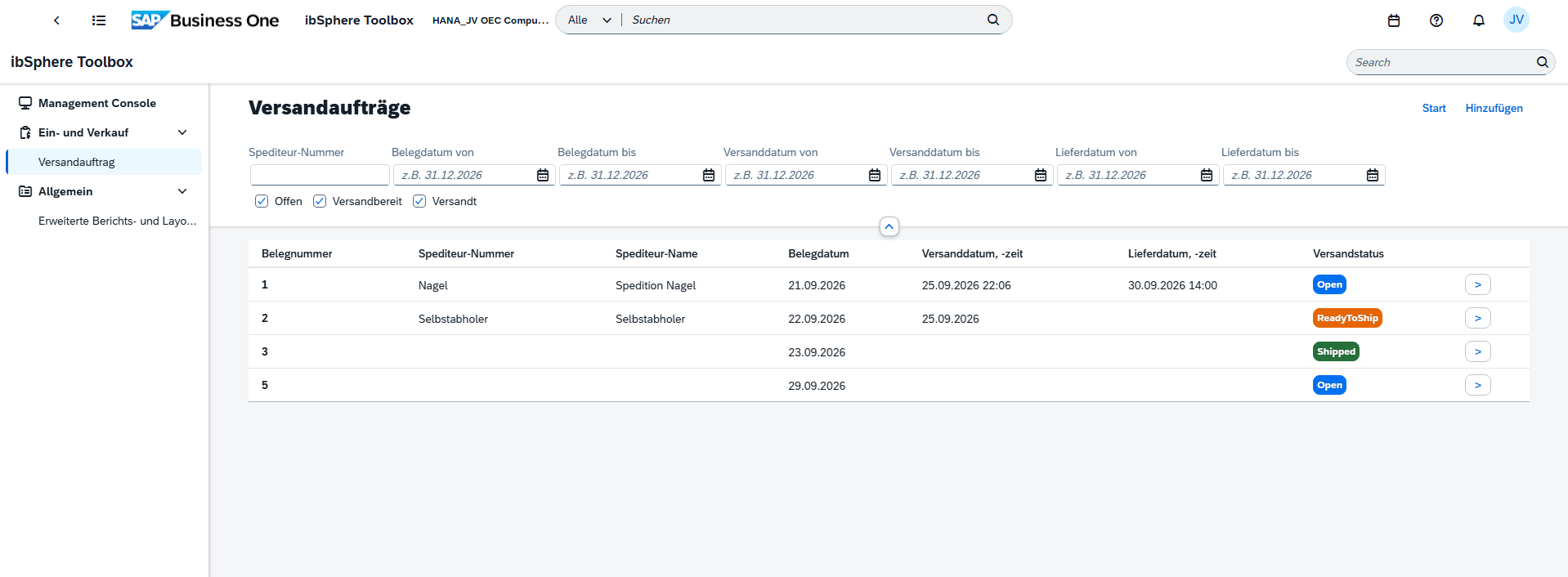Click HANA_JV OEC Compu... company label

click(x=491, y=20)
